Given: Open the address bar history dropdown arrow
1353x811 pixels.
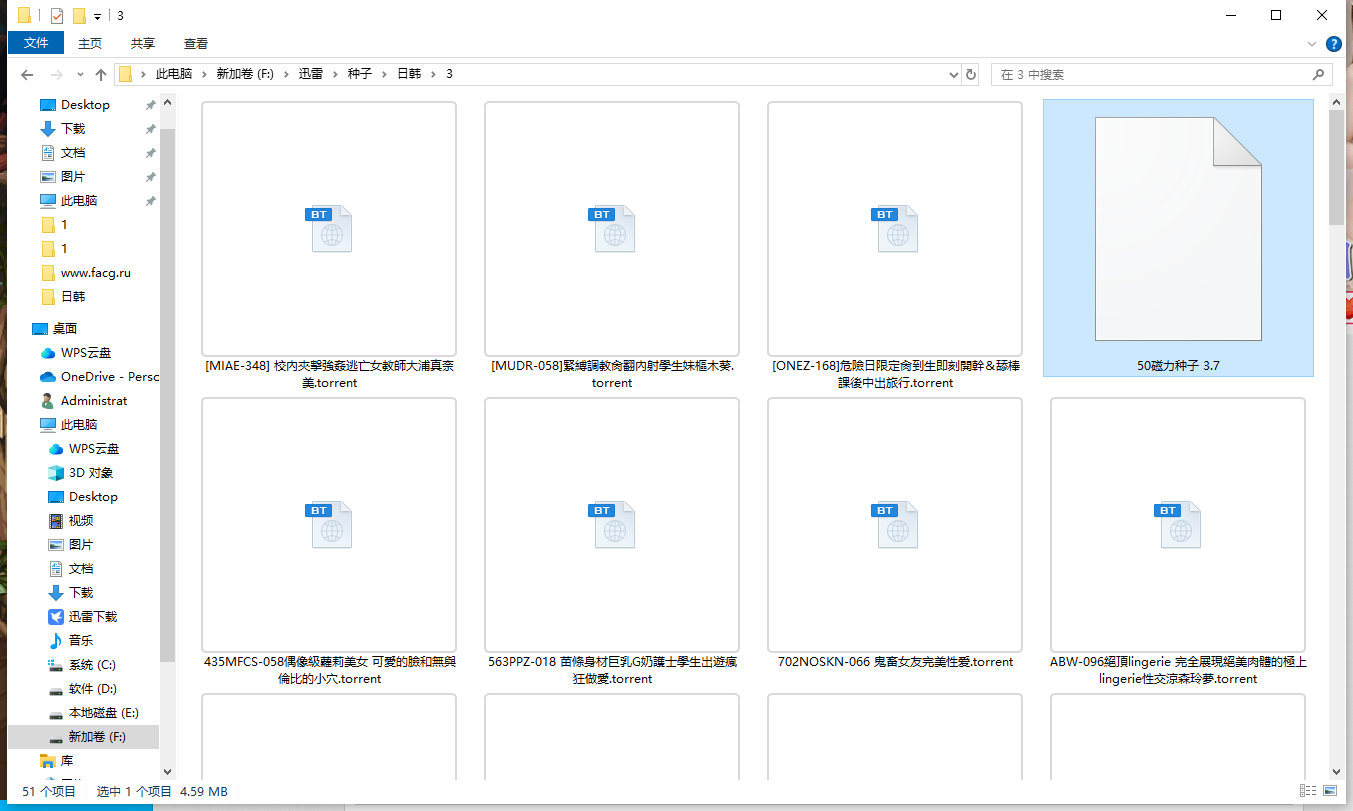Looking at the screenshot, I should [x=953, y=75].
